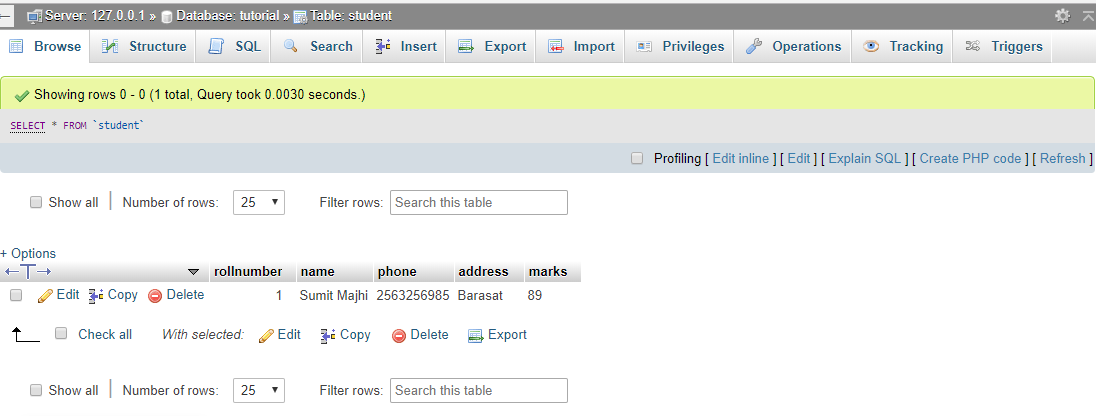
Task: Focus the lower Filter rows search field
Action: [479, 390]
